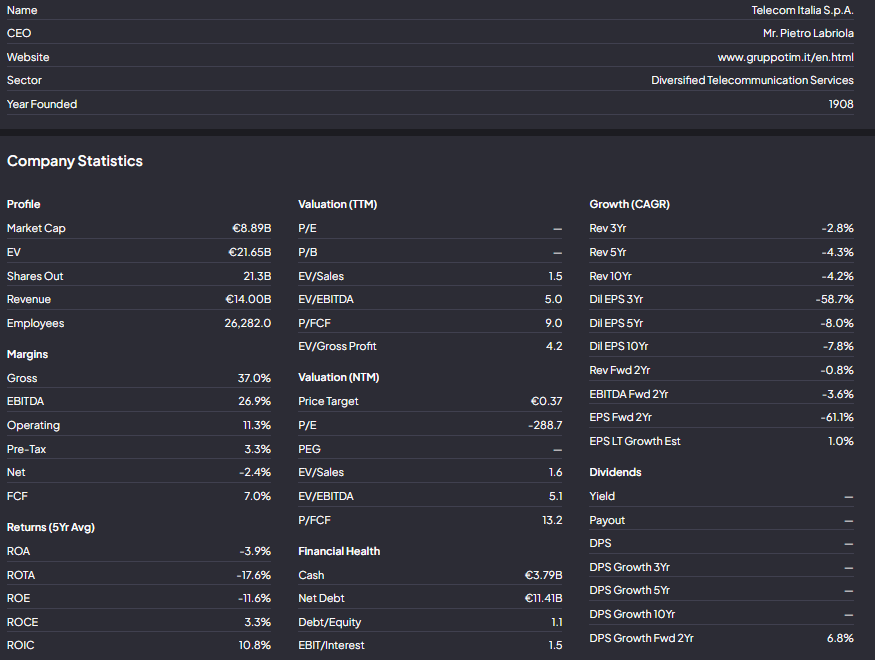Click the Yield row label
Image resolution: width=875 pixels, height=660 pixels.
[x=602, y=497]
